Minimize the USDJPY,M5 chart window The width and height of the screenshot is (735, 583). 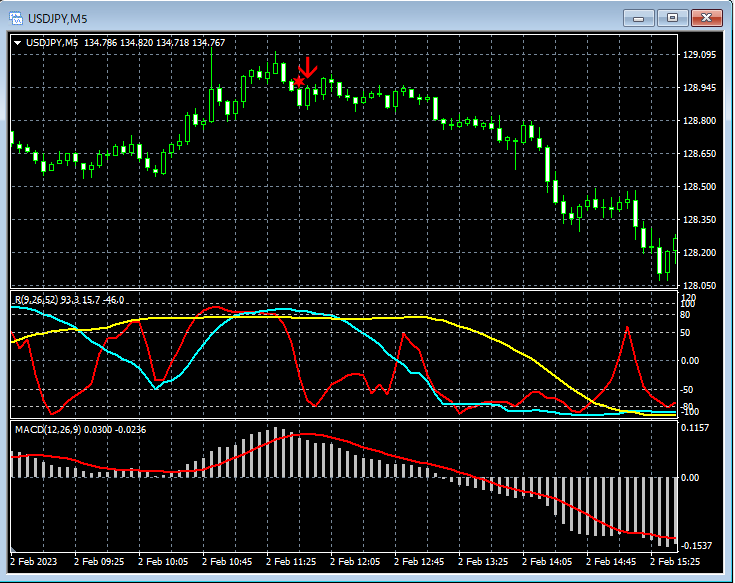638,17
